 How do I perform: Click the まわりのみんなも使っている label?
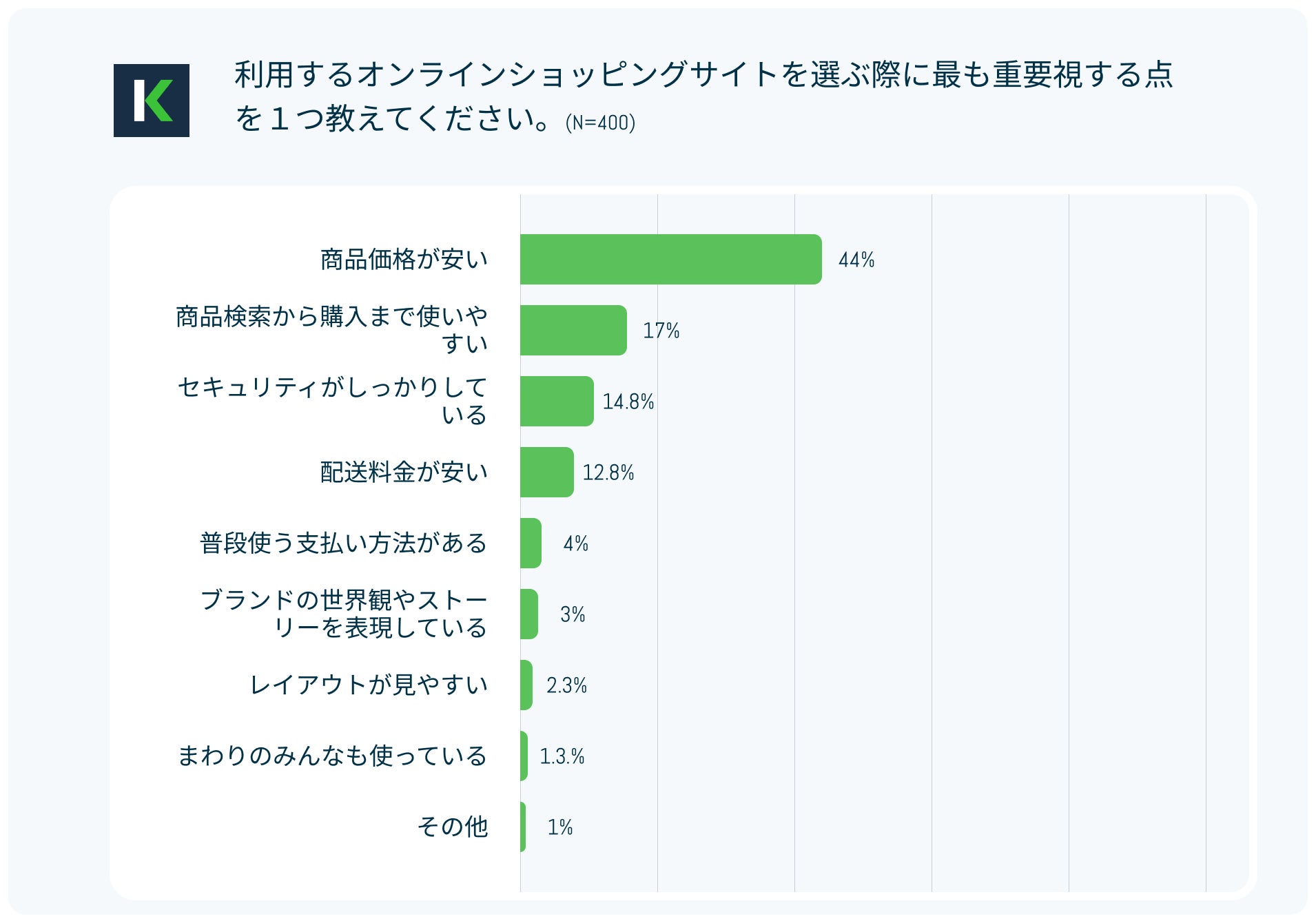(x=333, y=756)
